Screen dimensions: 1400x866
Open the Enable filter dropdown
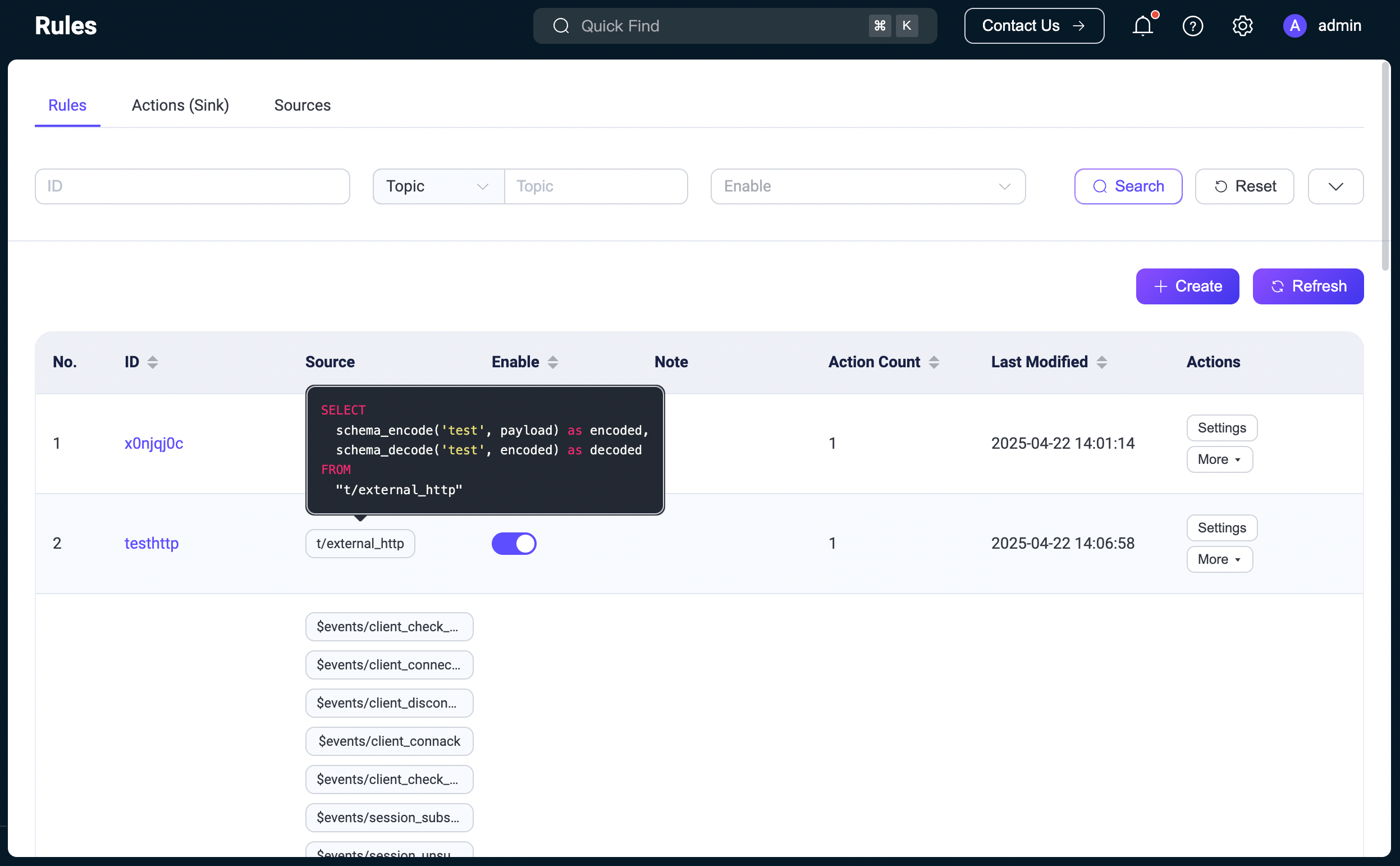tap(867, 186)
